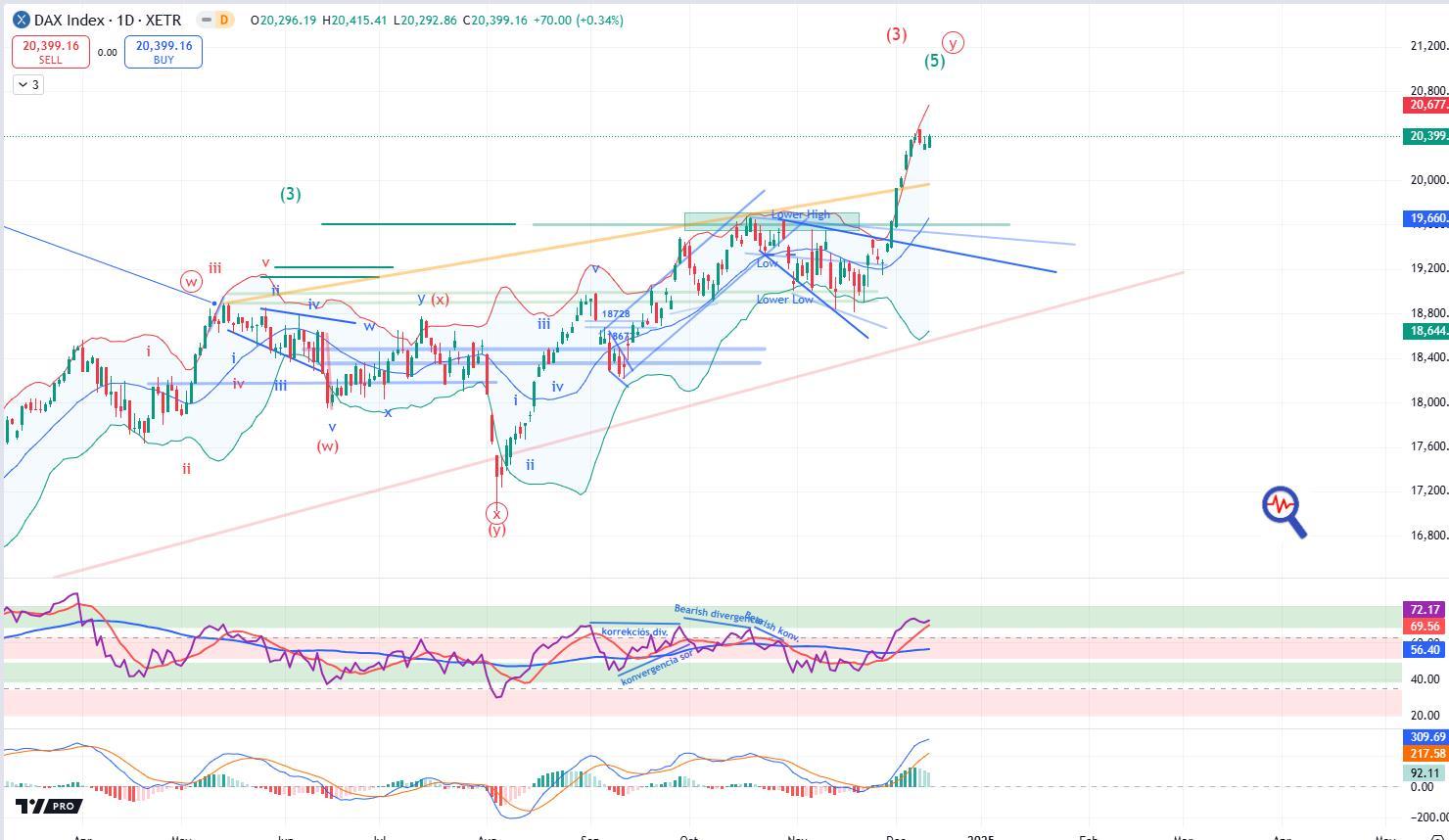Click the orange D delayed-data badge

point(225,20)
